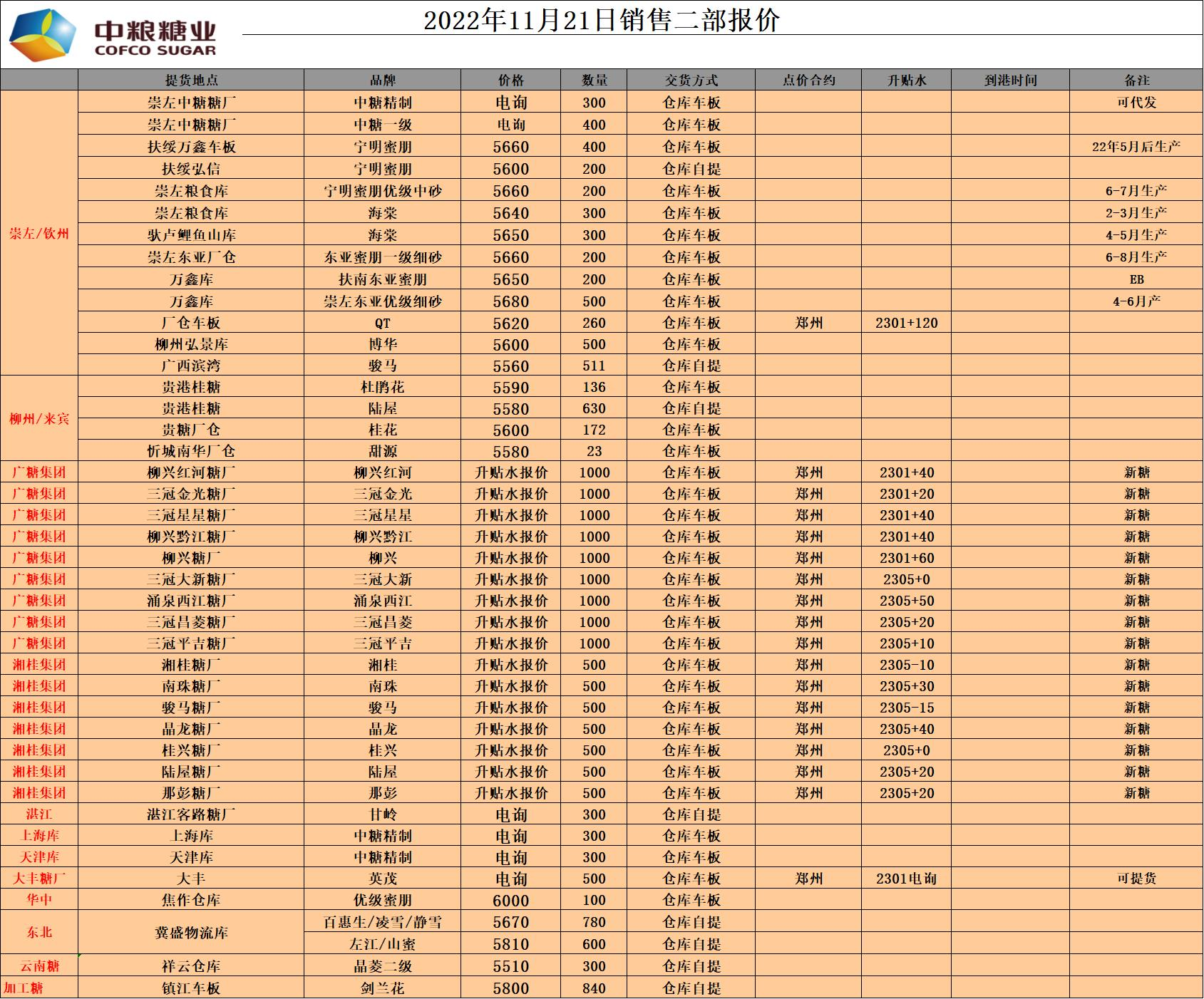The height and width of the screenshot is (999, 1204).
Task: Select the 升贴水 column header
Action: coord(906,81)
